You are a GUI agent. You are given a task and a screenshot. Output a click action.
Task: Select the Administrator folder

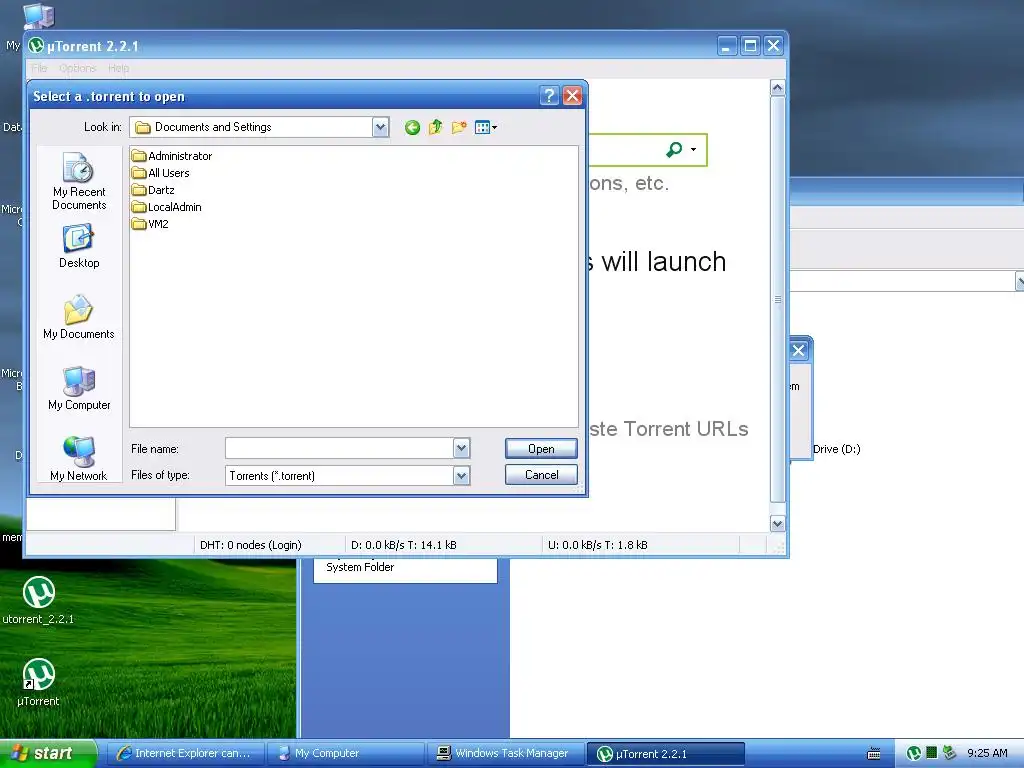click(172, 156)
